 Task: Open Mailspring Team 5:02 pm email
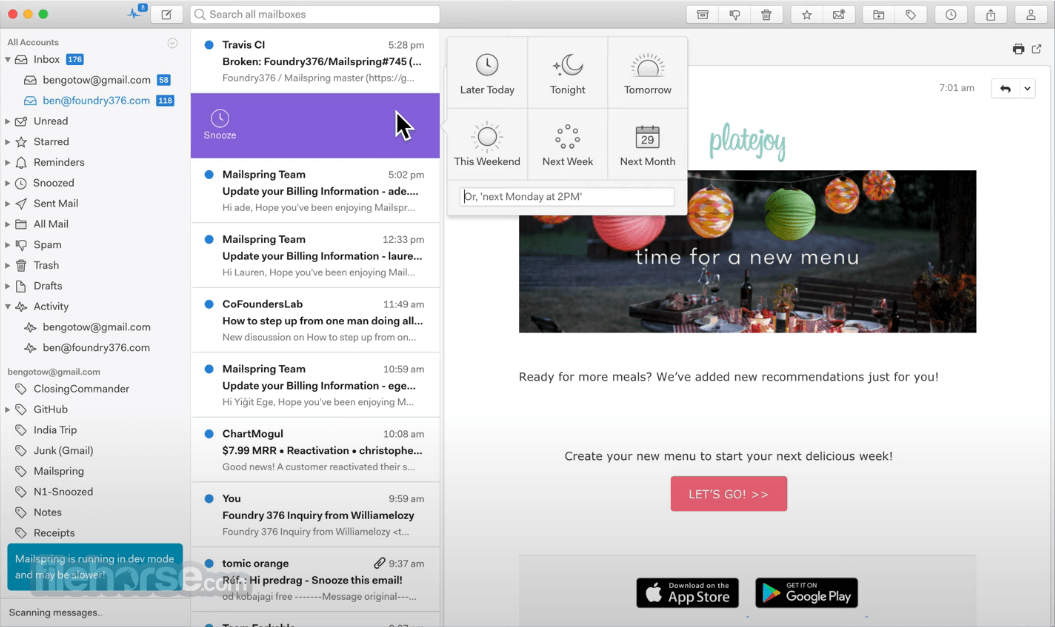click(315, 190)
